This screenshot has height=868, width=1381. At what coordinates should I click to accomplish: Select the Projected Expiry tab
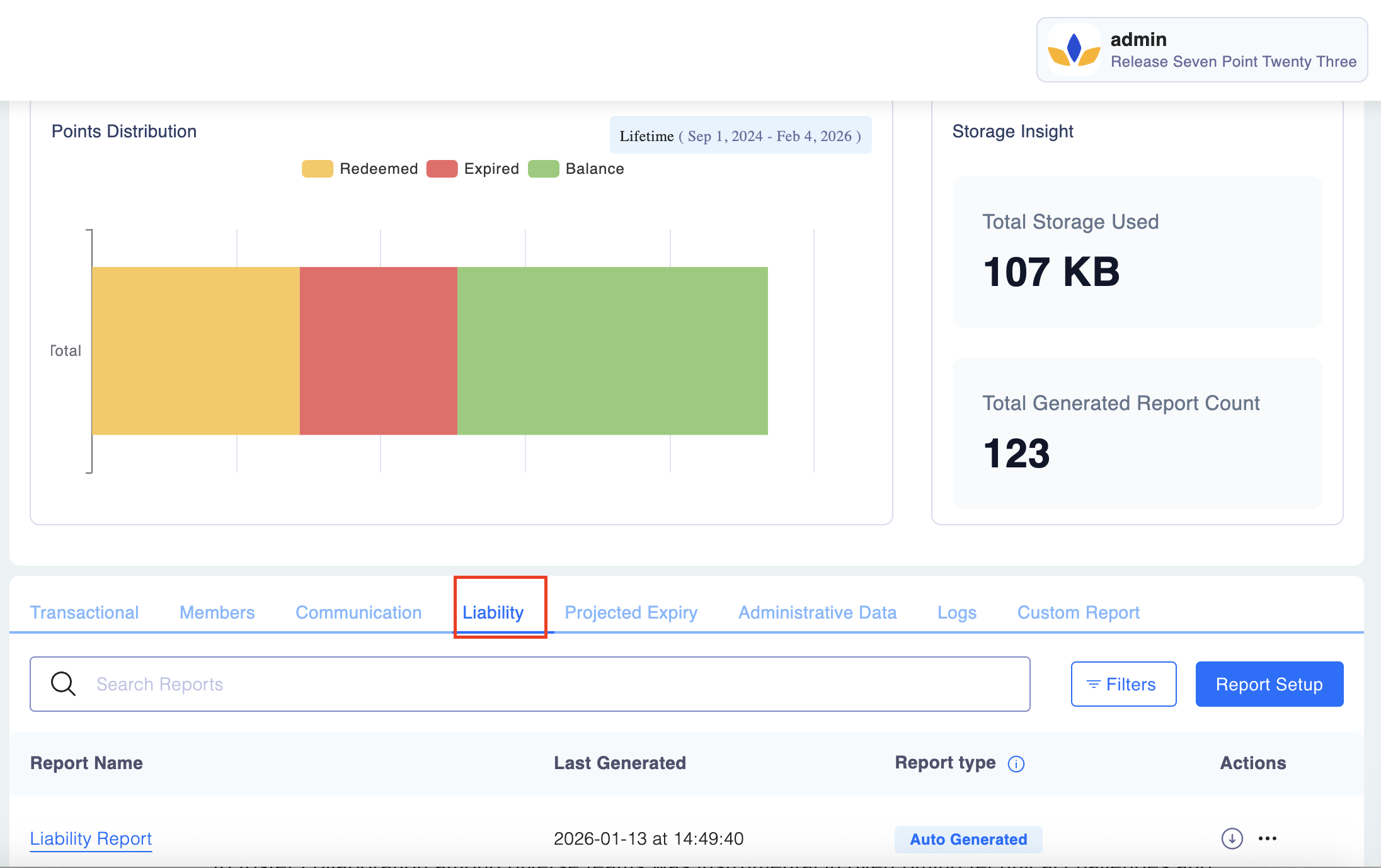click(x=631, y=612)
